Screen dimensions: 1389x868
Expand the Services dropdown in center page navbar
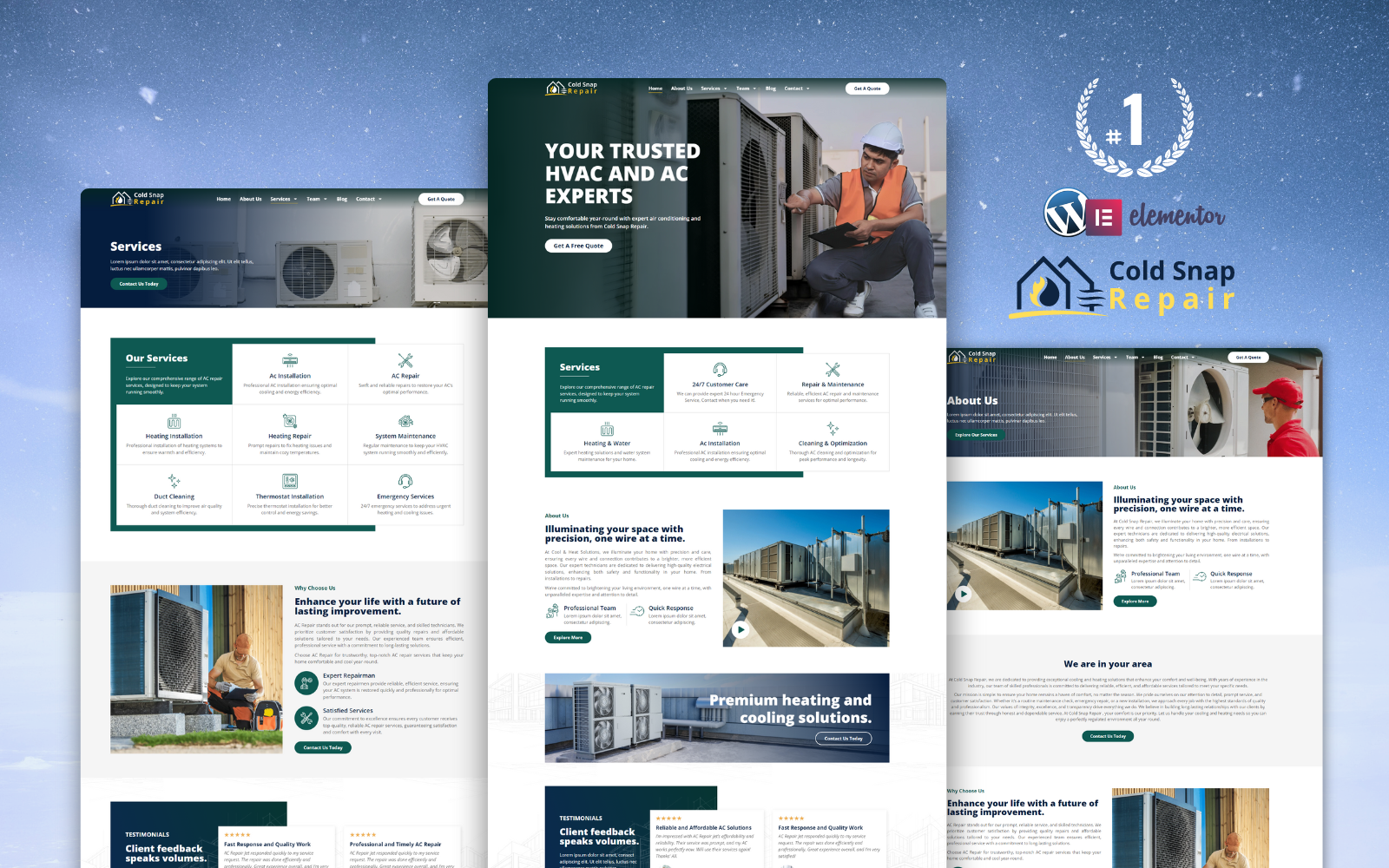click(714, 89)
